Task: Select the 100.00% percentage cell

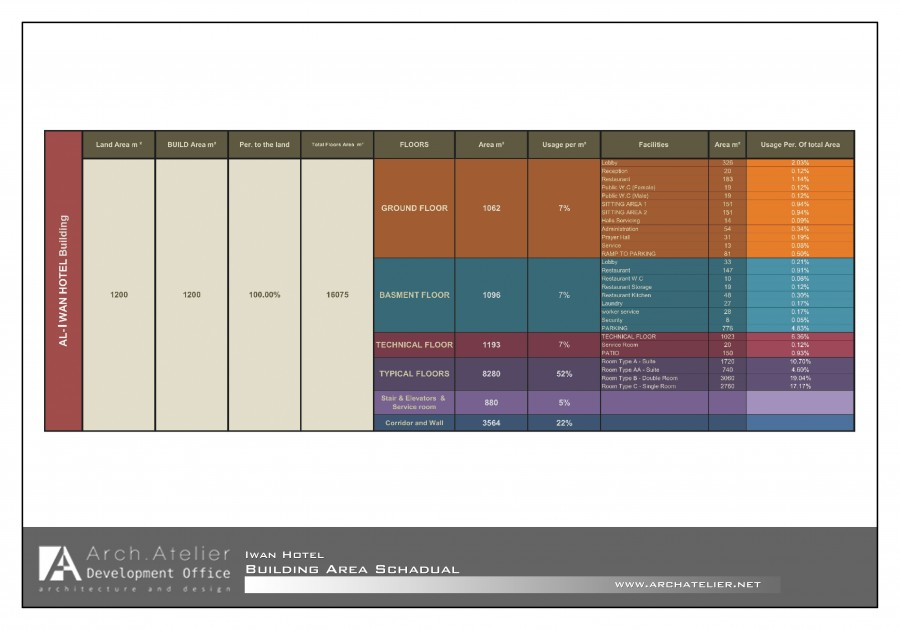Action: (264, 295)
